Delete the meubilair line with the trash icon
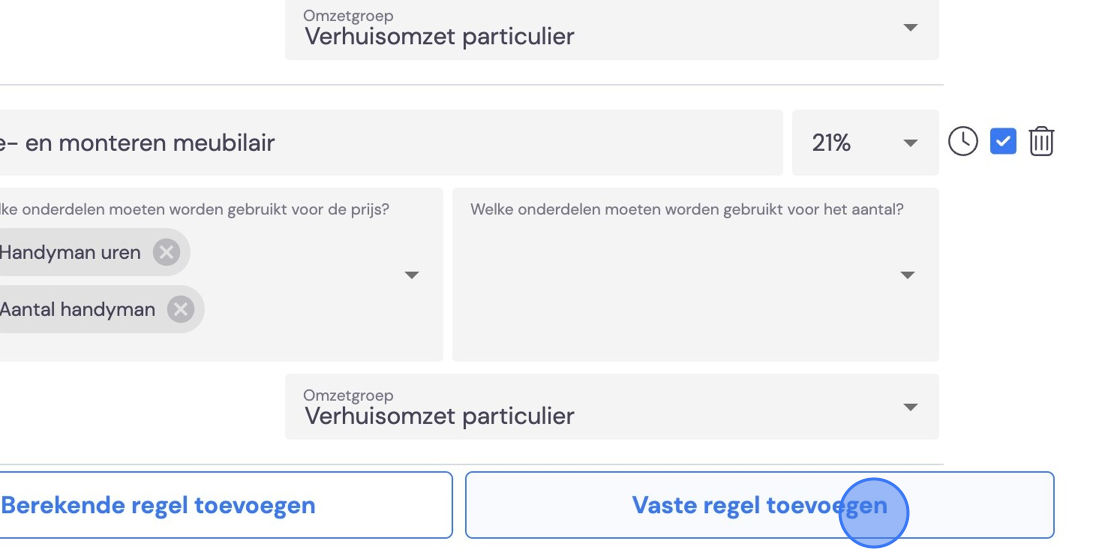This screenshot has width=1120, height=553. click(1041, 141)
